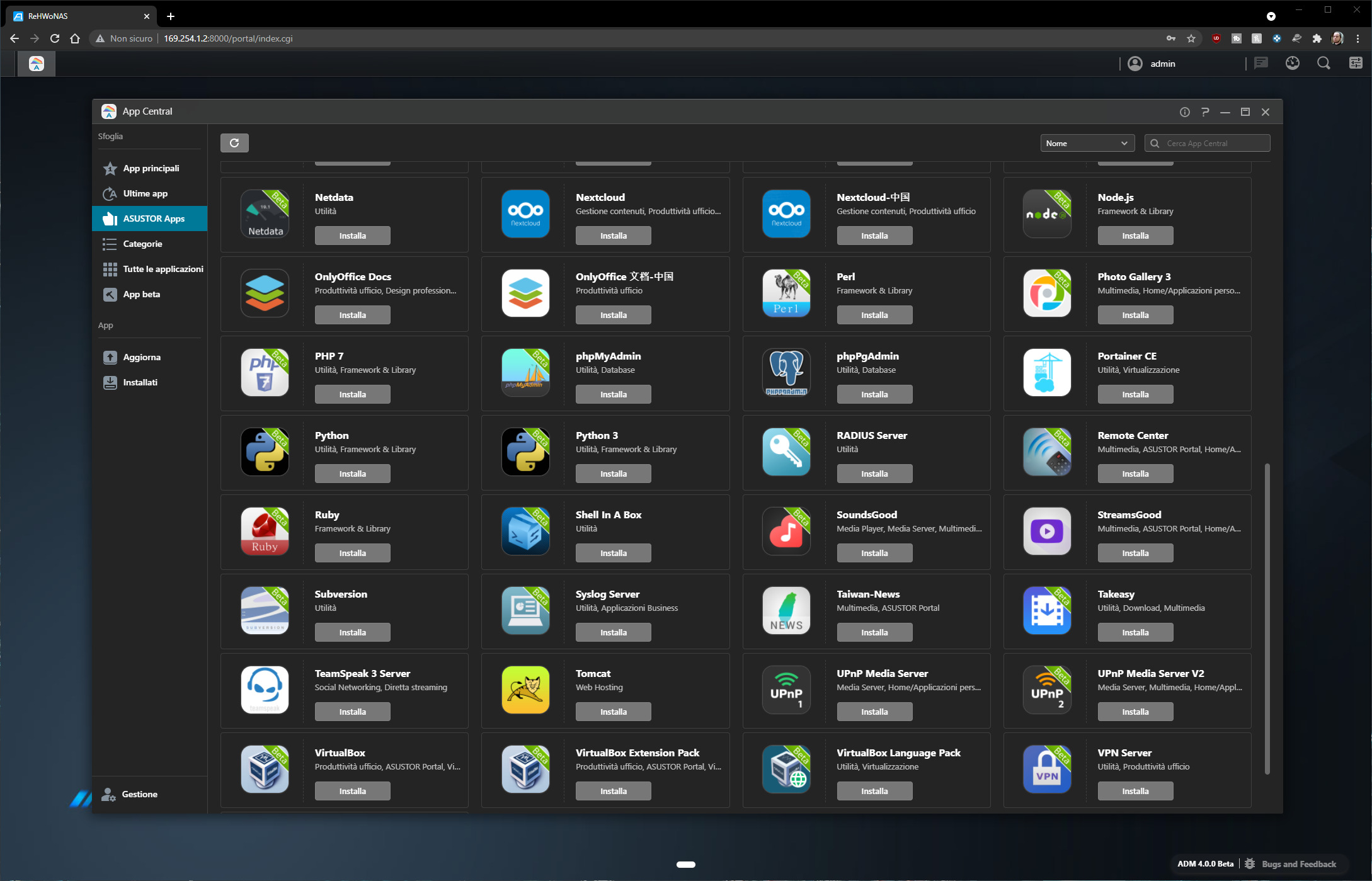Expand the Nome sort dropdown
This screenshot has width=1372, height=881.
(1087, 144)
